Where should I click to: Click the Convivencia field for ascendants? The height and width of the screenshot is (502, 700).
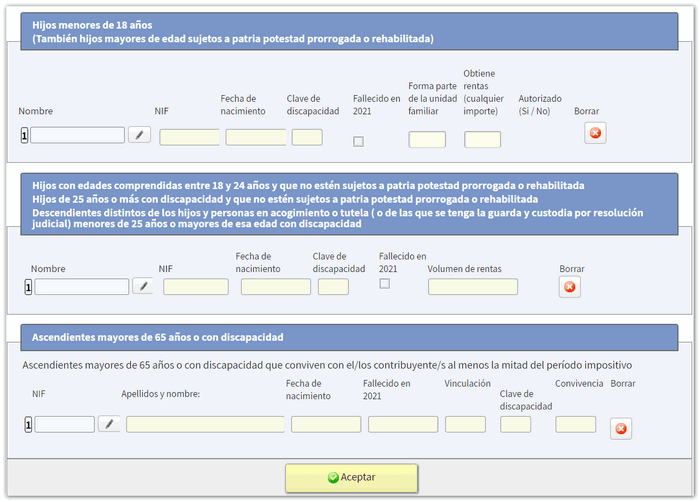click(575, 424)
